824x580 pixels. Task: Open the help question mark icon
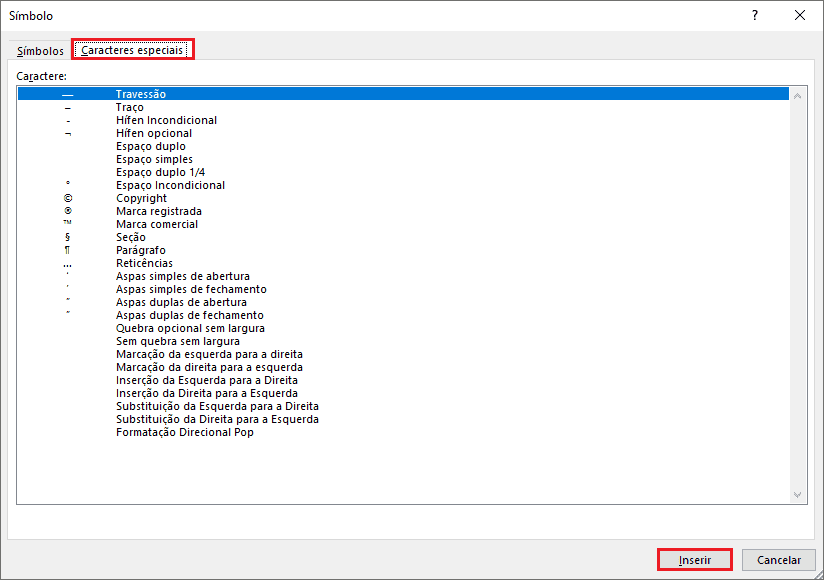pos(755,15)
